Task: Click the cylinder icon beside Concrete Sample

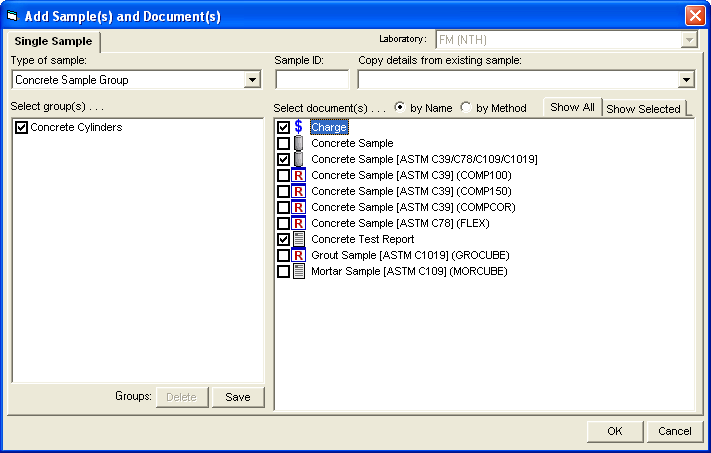Action: click(x=298, y=143)
